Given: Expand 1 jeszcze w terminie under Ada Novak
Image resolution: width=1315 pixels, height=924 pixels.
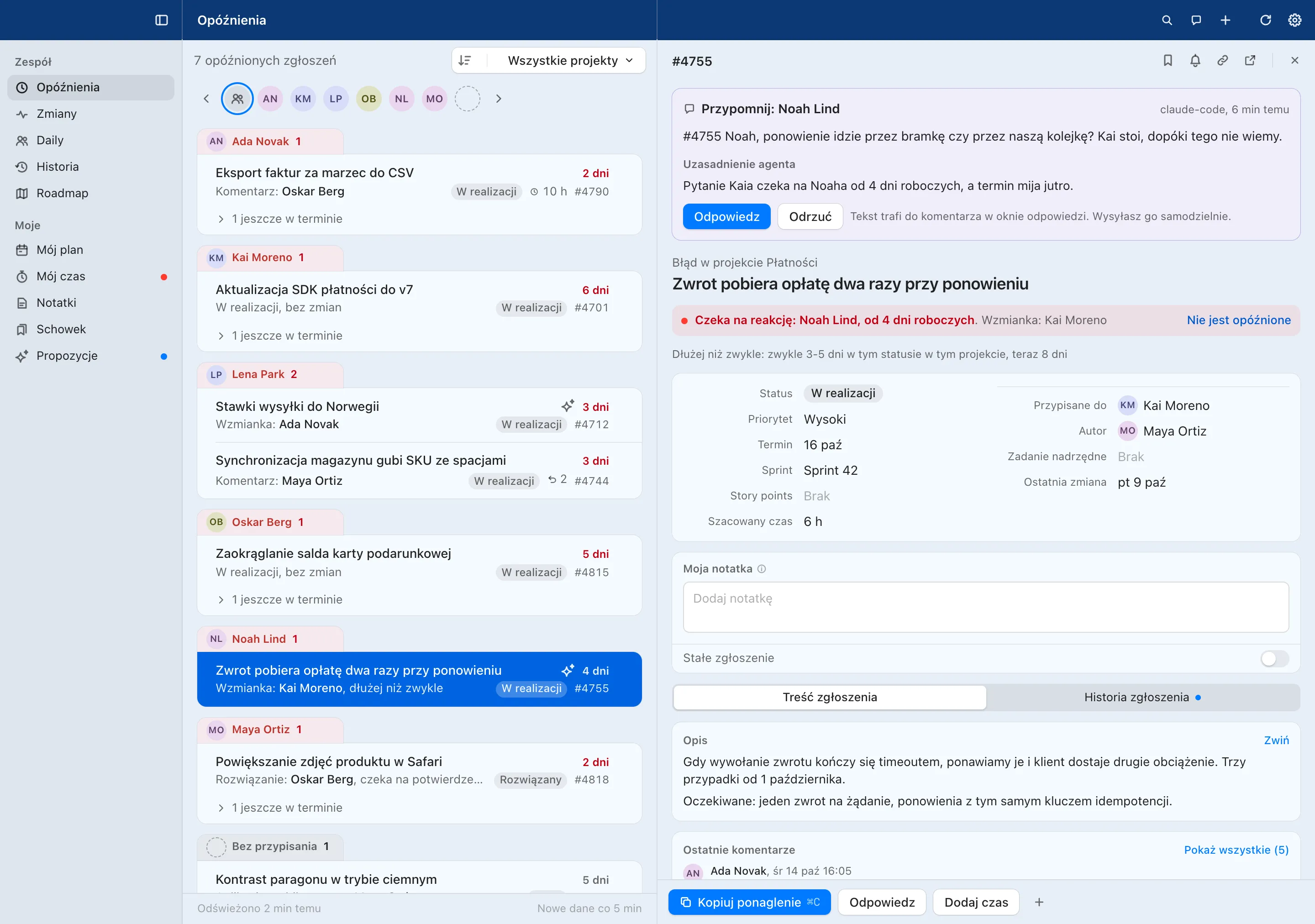Looking at the screenshot, I should (279, 219).
